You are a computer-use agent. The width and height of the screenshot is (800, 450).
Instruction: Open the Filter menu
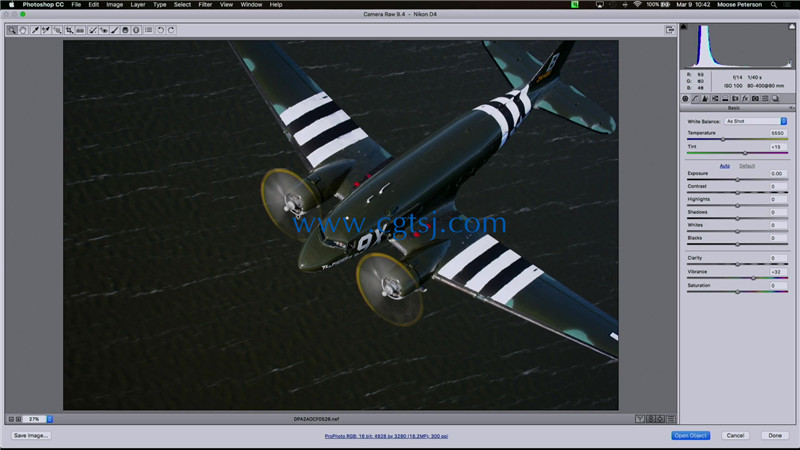tap(205, 5)
